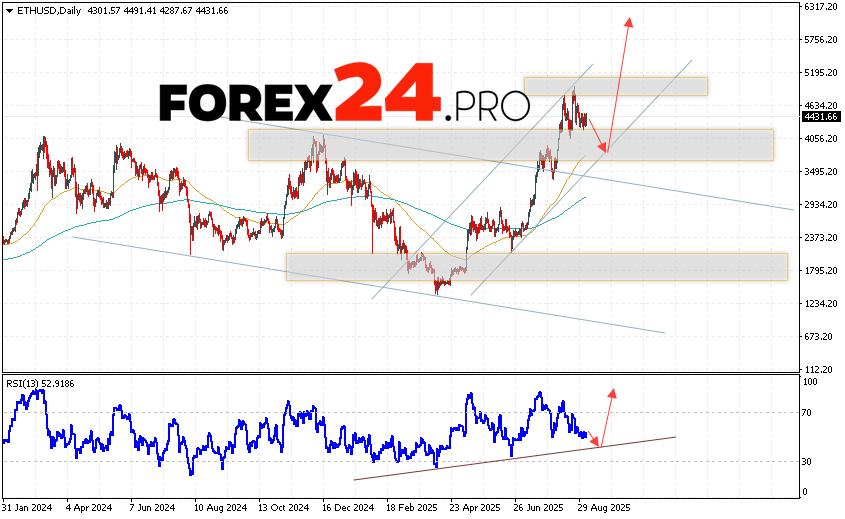Click the 31 Jan 2024 date label
The width and height of the screenshot is (845, 519).
(x=28, y=509)
